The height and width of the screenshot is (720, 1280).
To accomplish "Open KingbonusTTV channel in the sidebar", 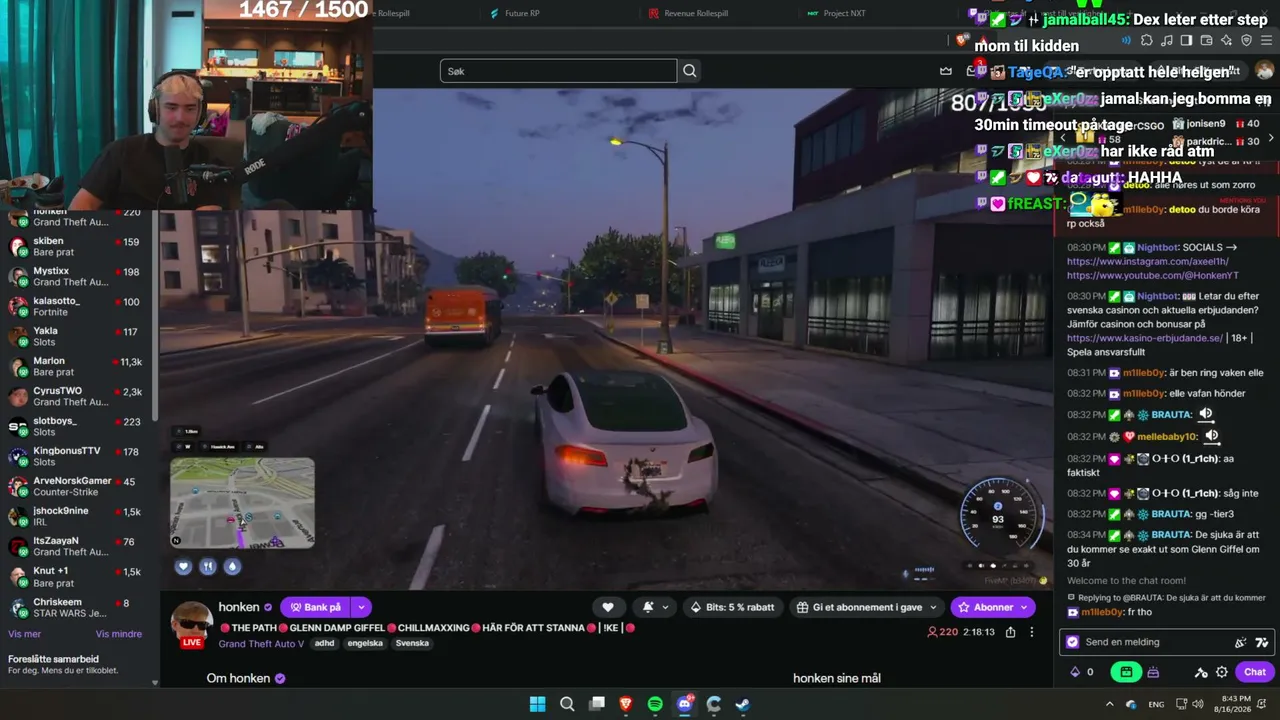I will point(78,456).
